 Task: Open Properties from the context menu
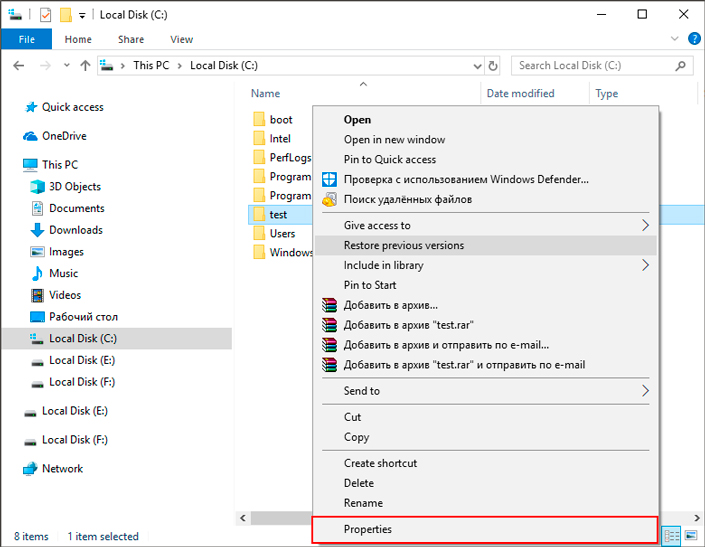pyautogui.click(x=486, y=529)
